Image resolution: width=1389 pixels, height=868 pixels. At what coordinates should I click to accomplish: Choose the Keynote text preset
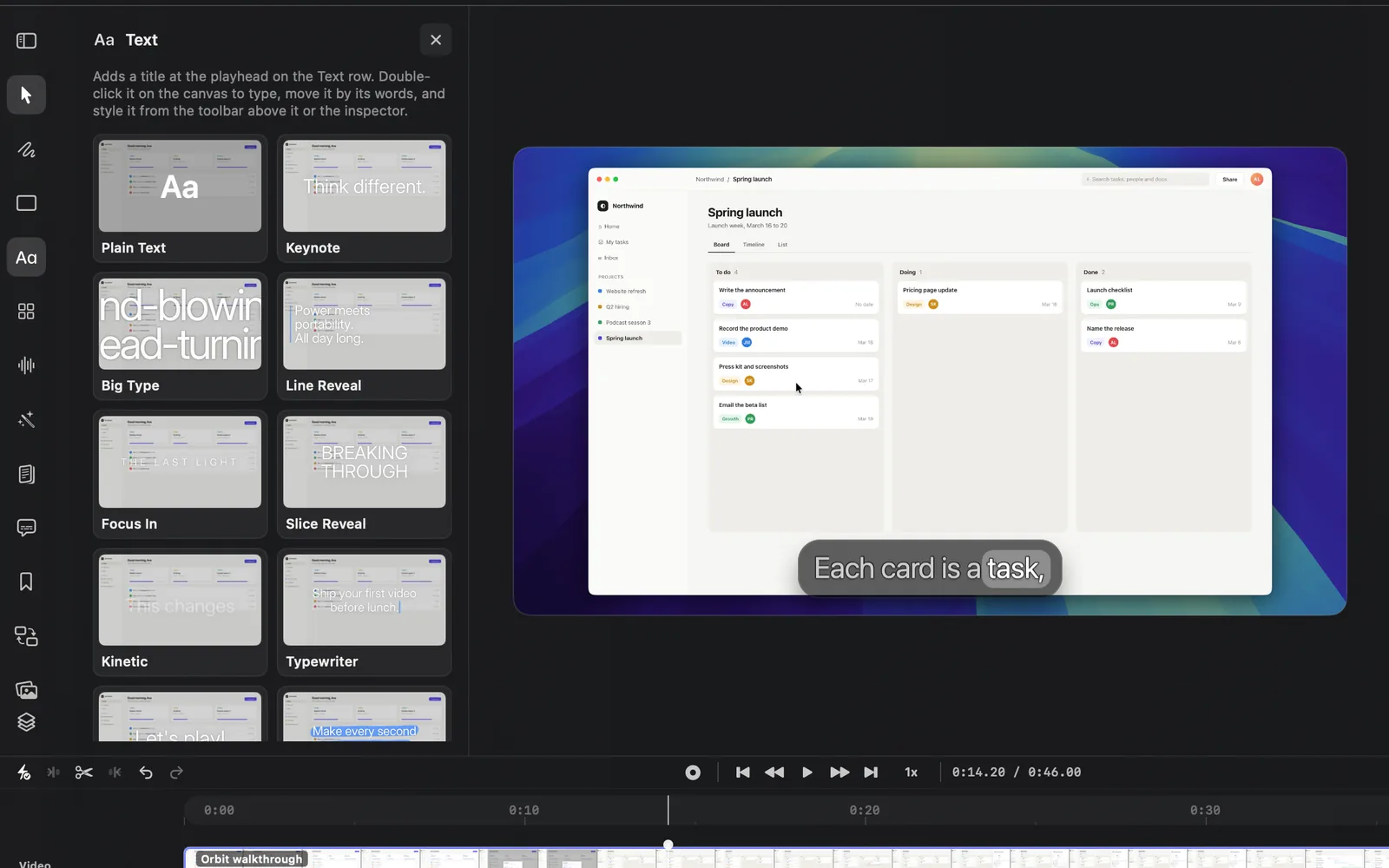coord(365,199)
